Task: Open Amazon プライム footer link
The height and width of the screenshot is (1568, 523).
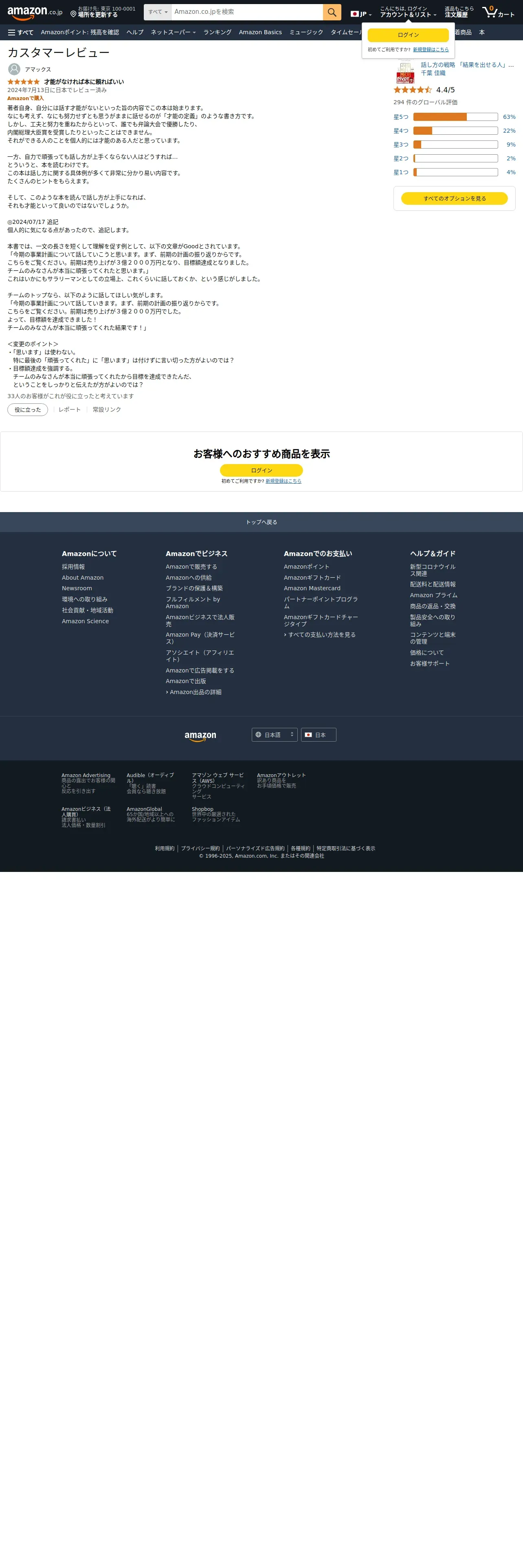Action: pyautogui.click(x=433, y=595)
